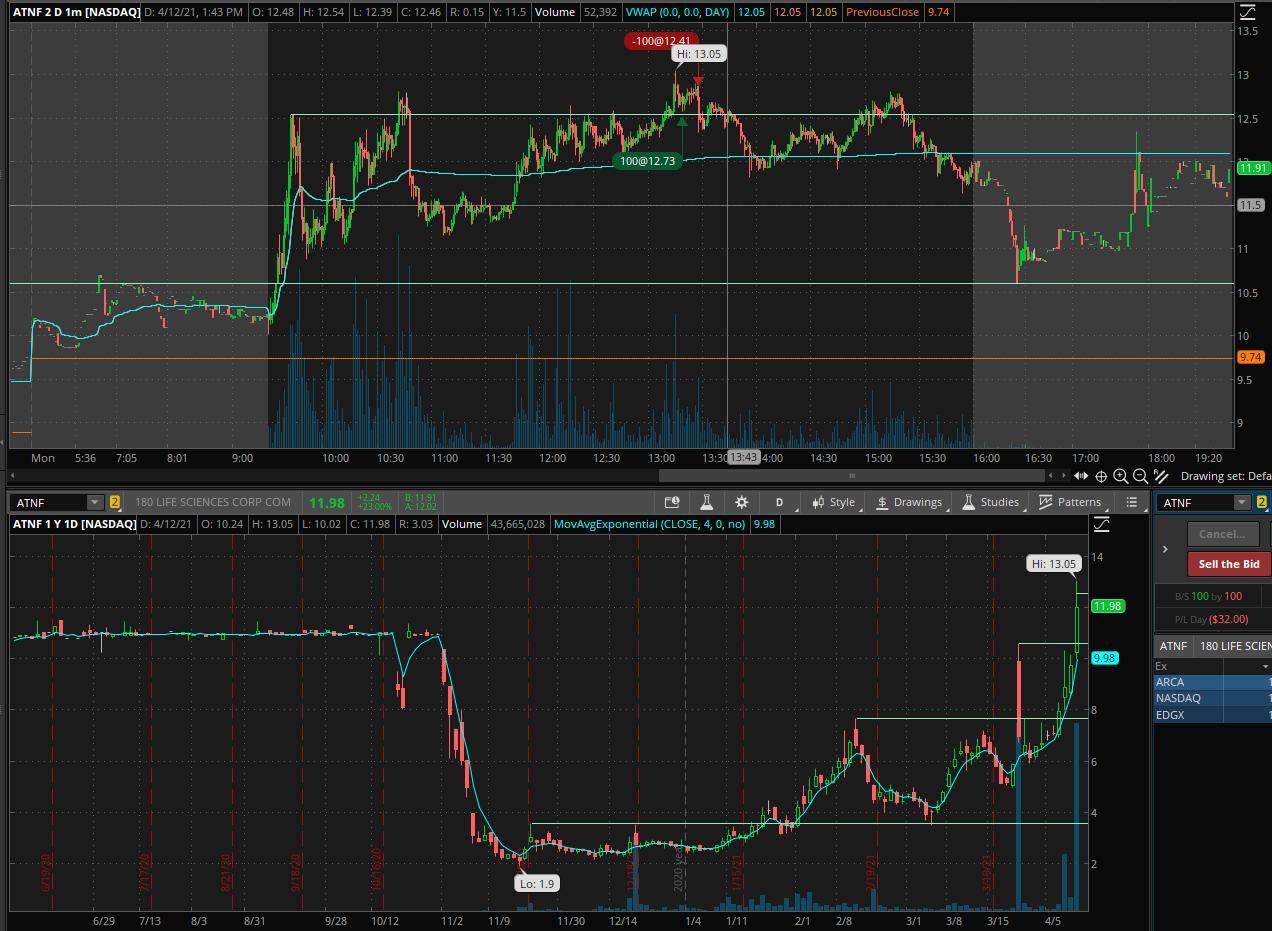Image resolution: width=1272 pixels, height=931 pixels.
Task: Open the Style menu
Action: [x=834, y=502]
